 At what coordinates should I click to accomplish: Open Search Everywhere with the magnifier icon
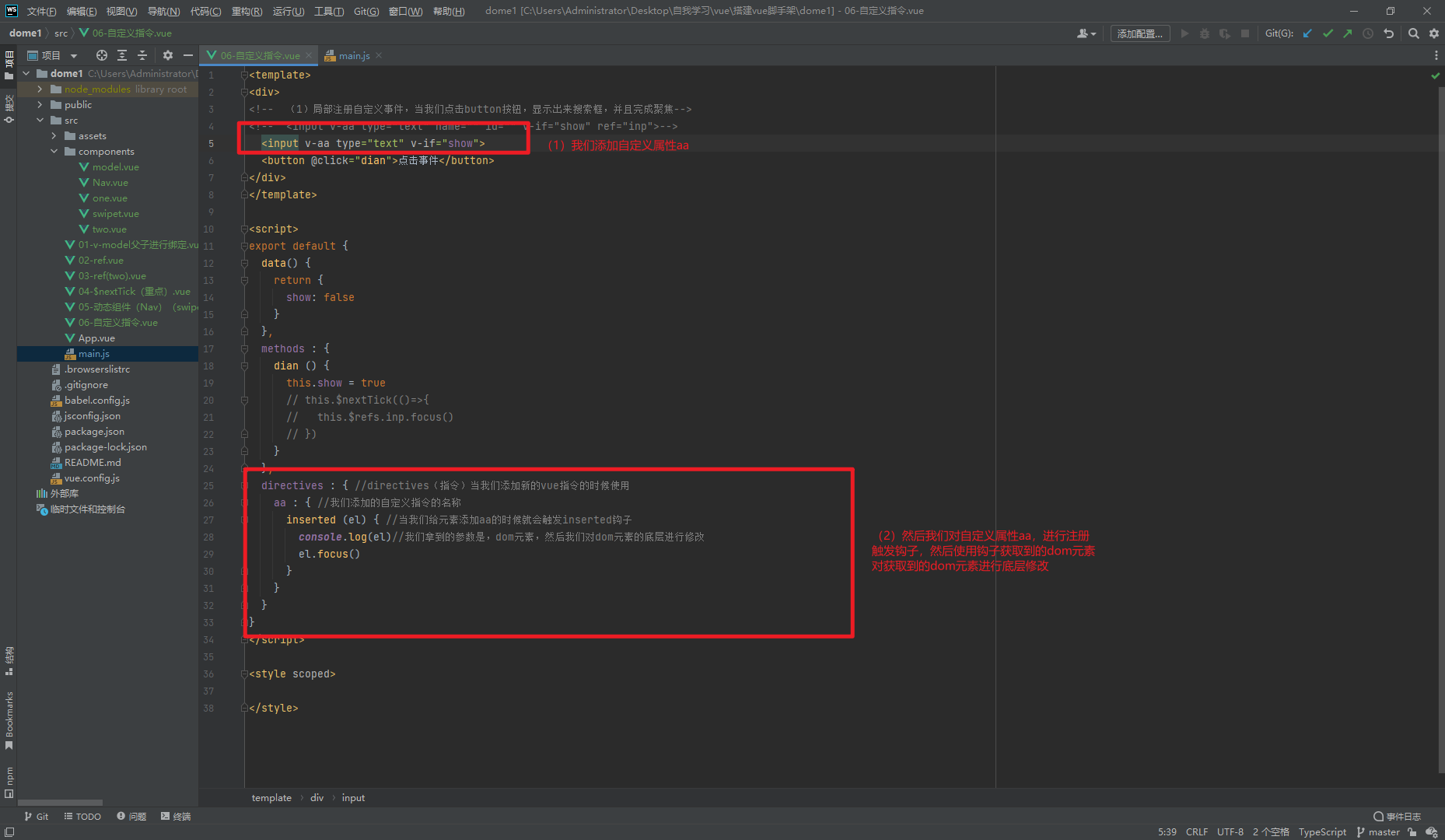click(1414, 33)
